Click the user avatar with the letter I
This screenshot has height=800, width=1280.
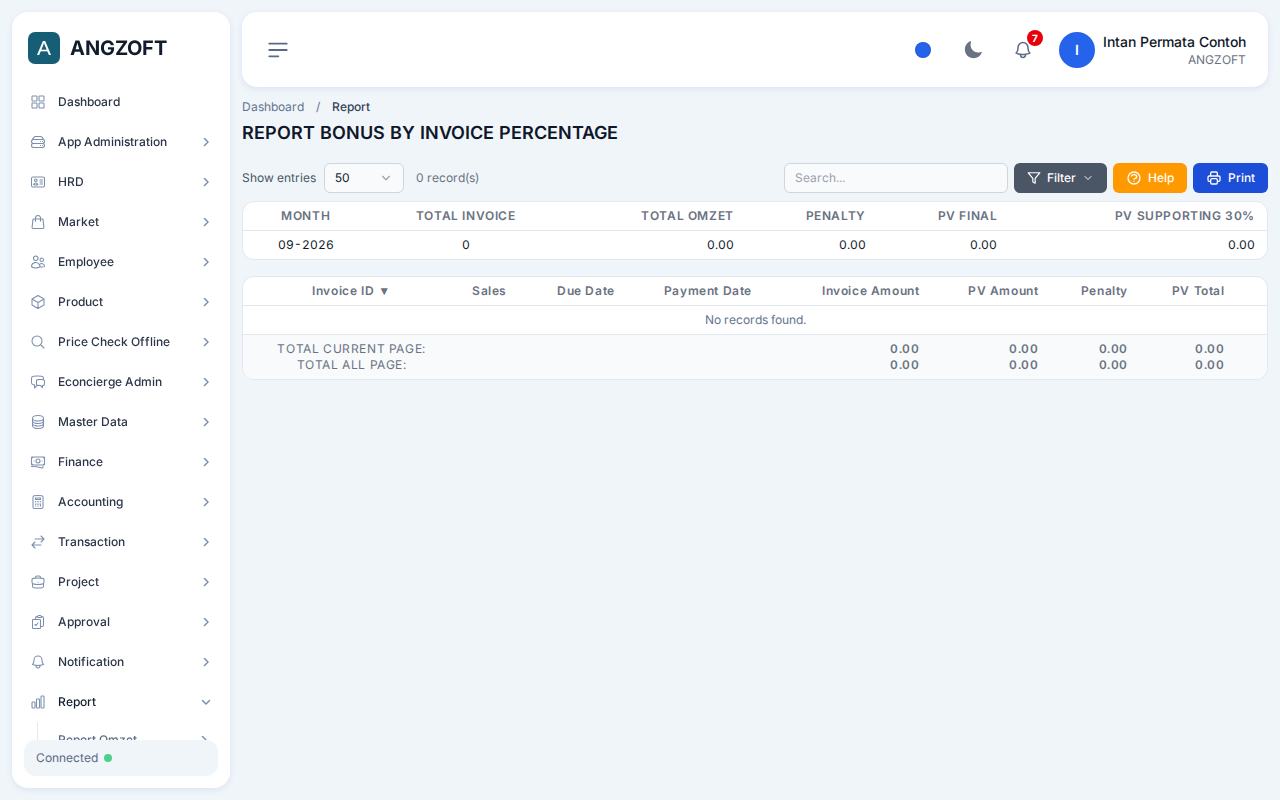pyautogui.click(x=1077, y=50)
